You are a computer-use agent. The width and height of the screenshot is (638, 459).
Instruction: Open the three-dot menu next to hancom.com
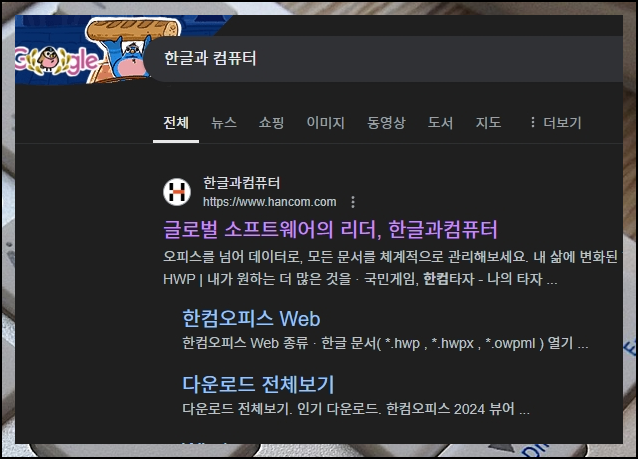[353, 202]
